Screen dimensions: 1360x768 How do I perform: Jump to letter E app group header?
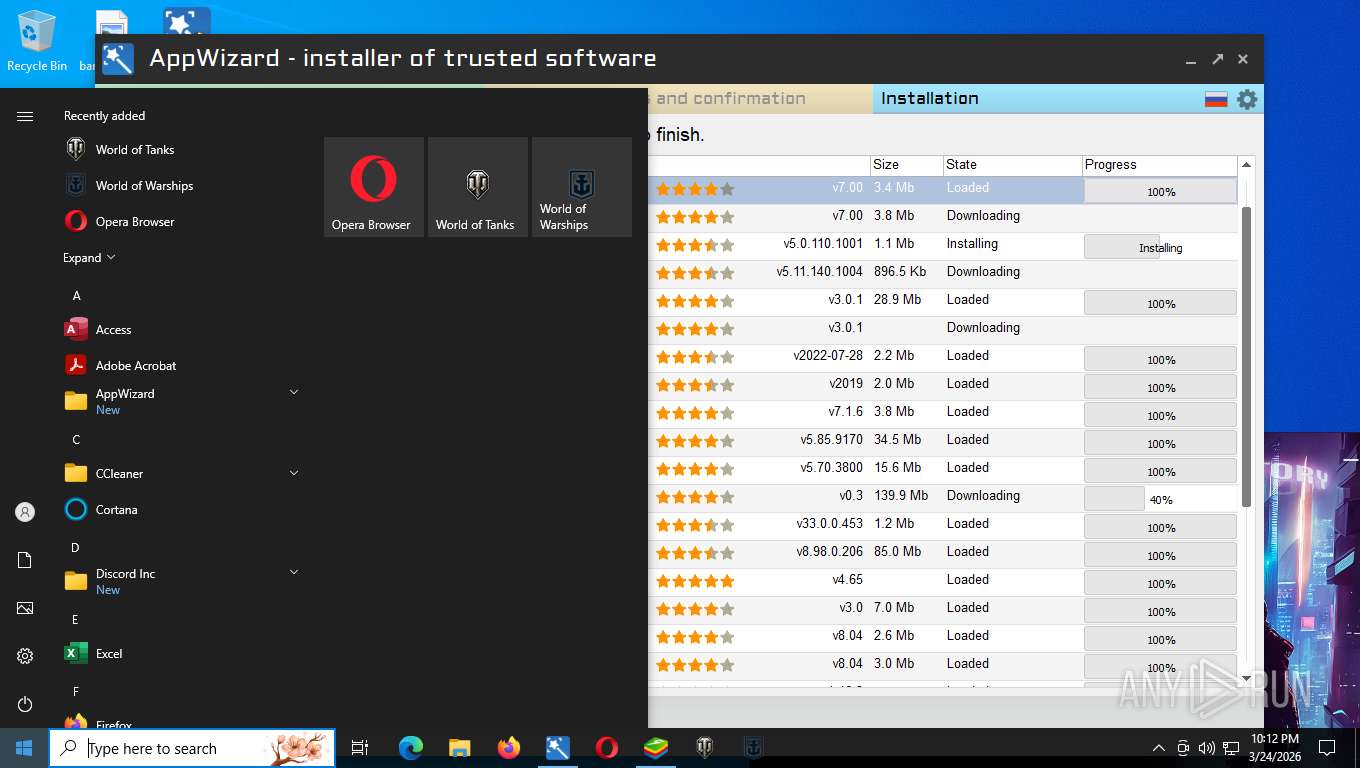[75, 620]
